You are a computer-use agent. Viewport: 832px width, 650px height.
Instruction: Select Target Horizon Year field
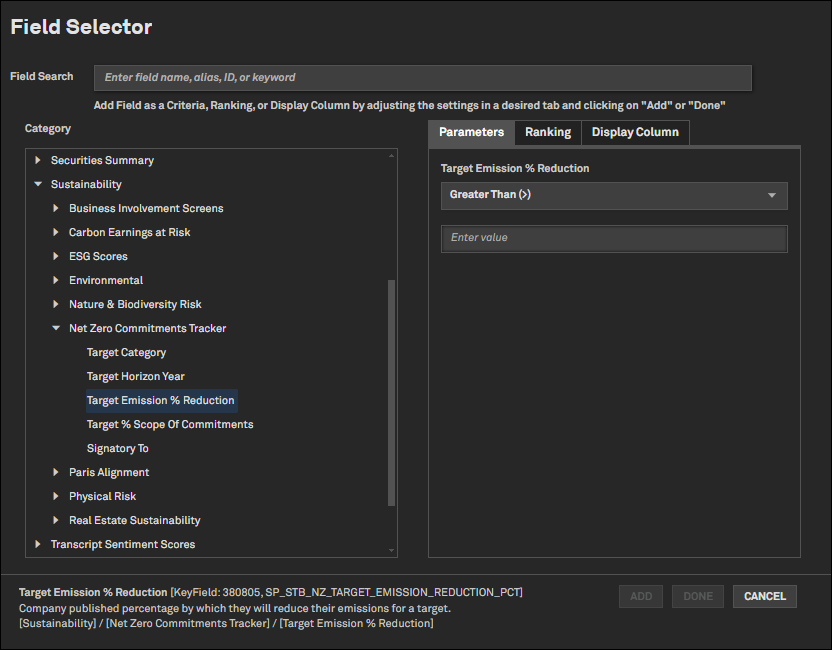click(x=135, y=376)
